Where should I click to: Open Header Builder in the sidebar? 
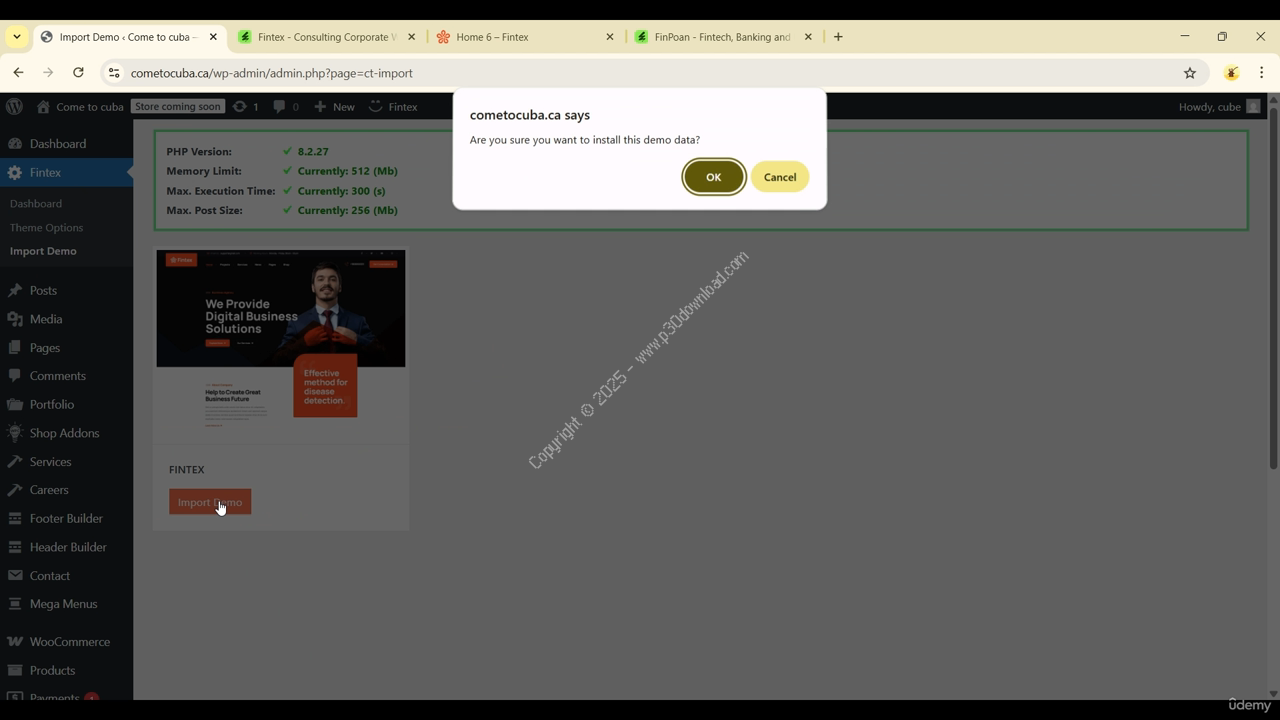coord(66,547)
